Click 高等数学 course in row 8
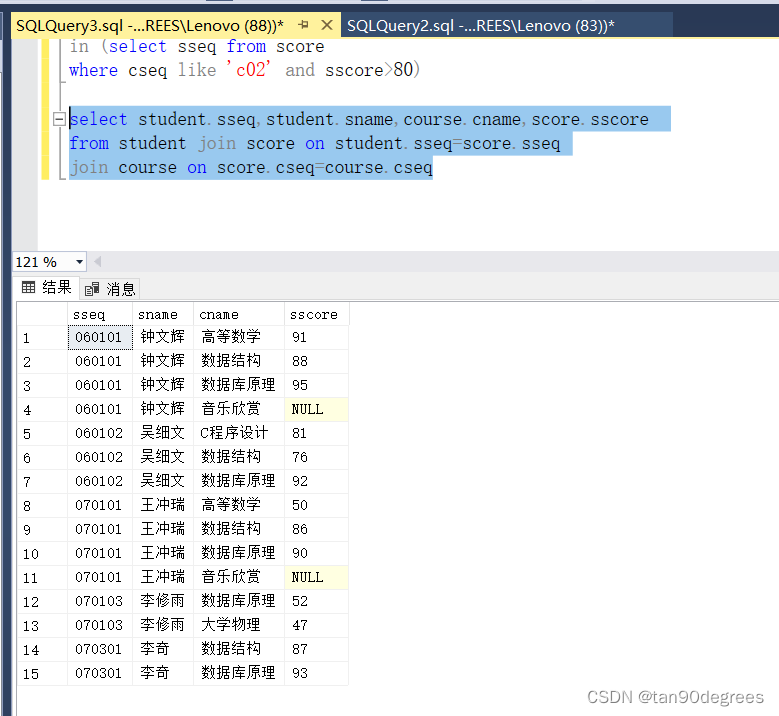The width and height of the screenshot is (779, 716). tap(239, 505)
